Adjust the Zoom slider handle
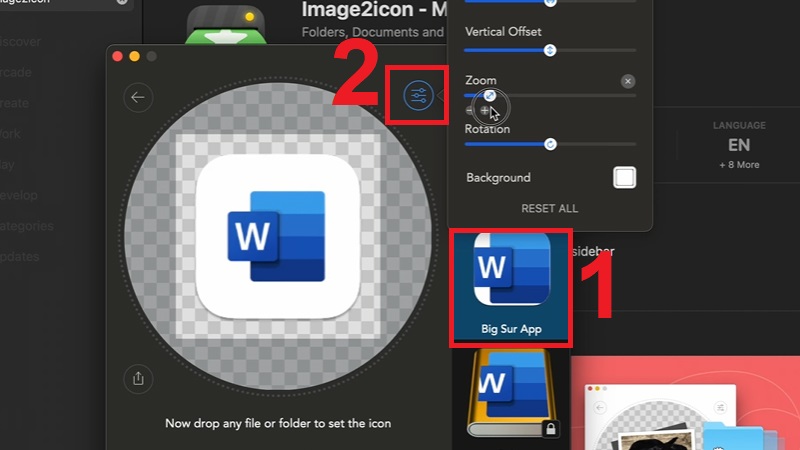 (489, 95)
